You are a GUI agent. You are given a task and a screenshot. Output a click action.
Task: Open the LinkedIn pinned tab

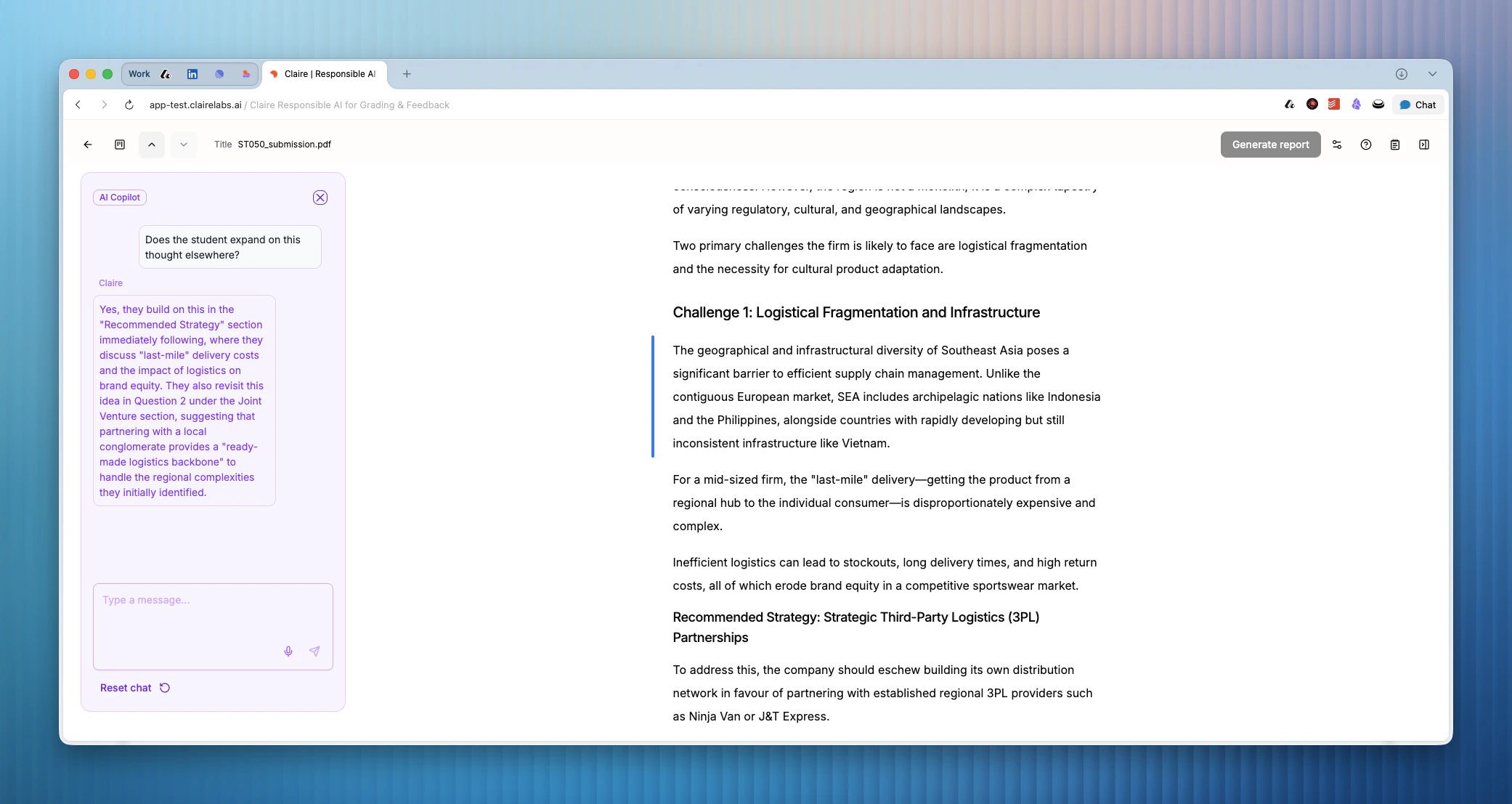tap(192, 74)
